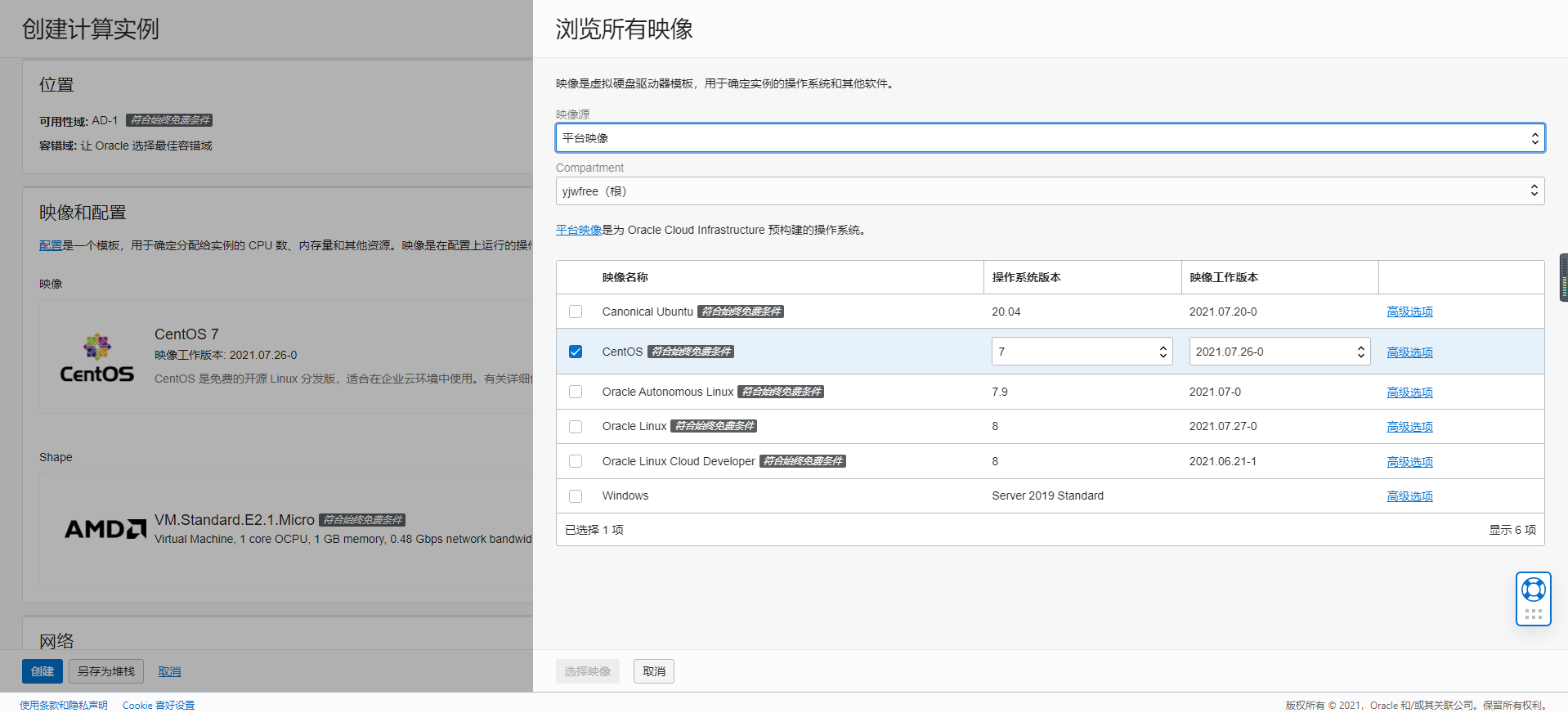This screenshot has height=713, width=1568.
Task: Click the 配置 link in 映像和配置 section
Action: (51, 245)
